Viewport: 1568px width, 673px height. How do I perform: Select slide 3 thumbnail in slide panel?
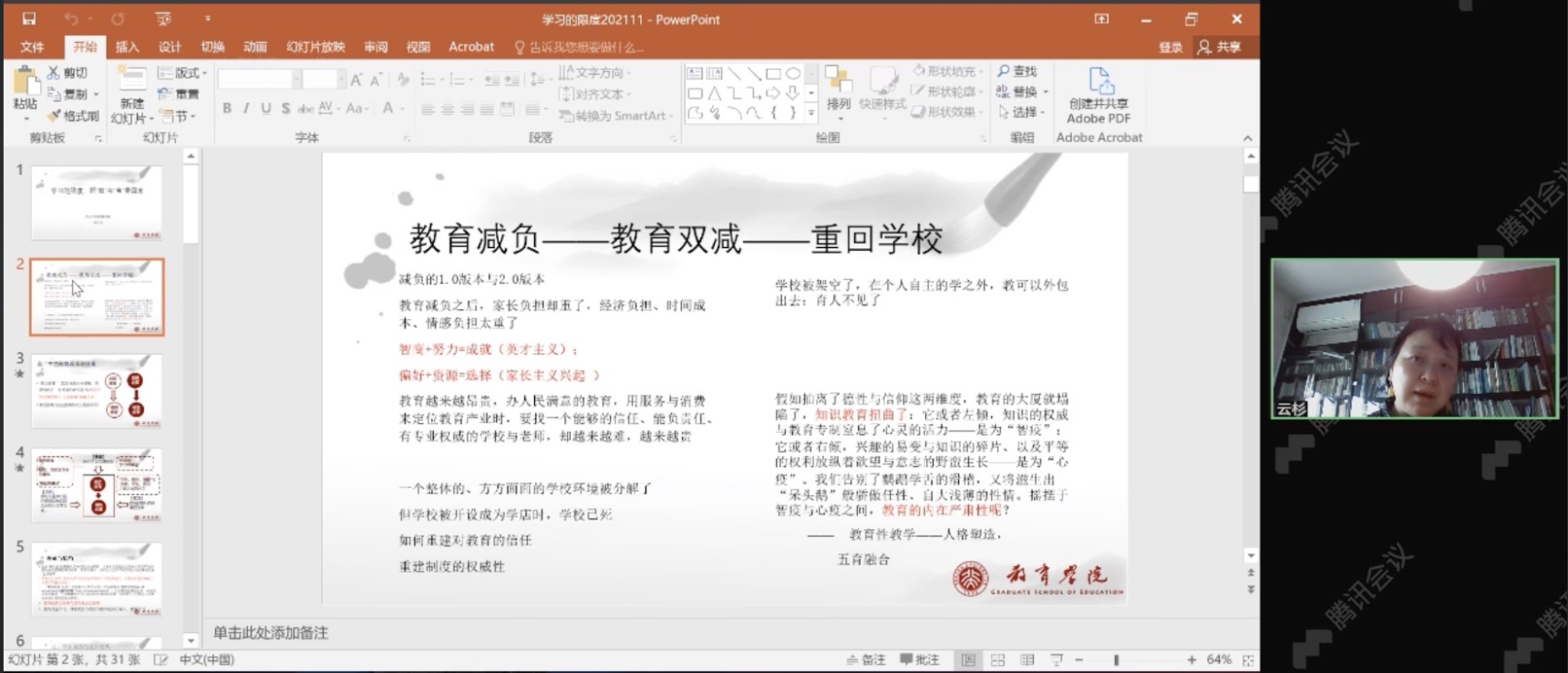pos(97,391)
